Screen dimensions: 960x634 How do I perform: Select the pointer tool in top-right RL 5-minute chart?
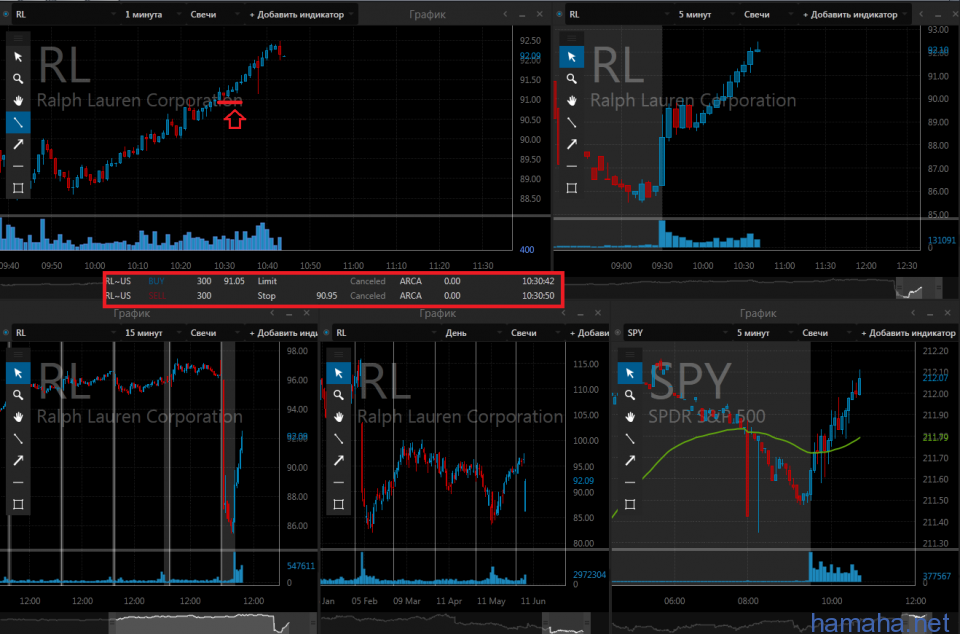[x=571, y=57]
